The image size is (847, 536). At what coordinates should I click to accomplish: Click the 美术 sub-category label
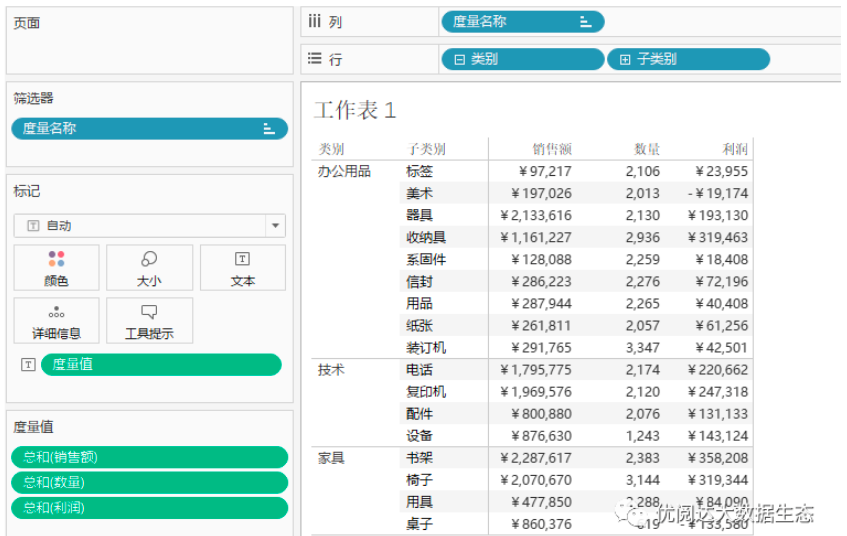(419, 193)
